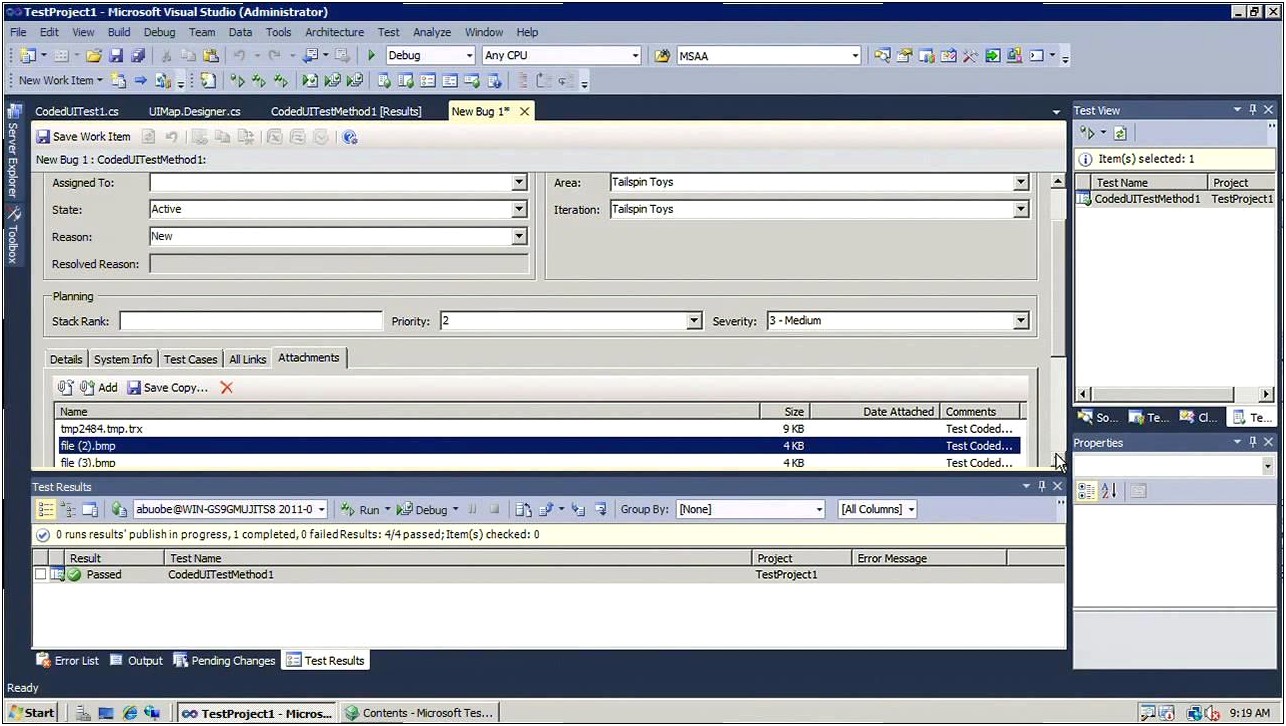Click Save Copy of the attachment
This screenshot has width=1286, height=726.
(167, 387)
